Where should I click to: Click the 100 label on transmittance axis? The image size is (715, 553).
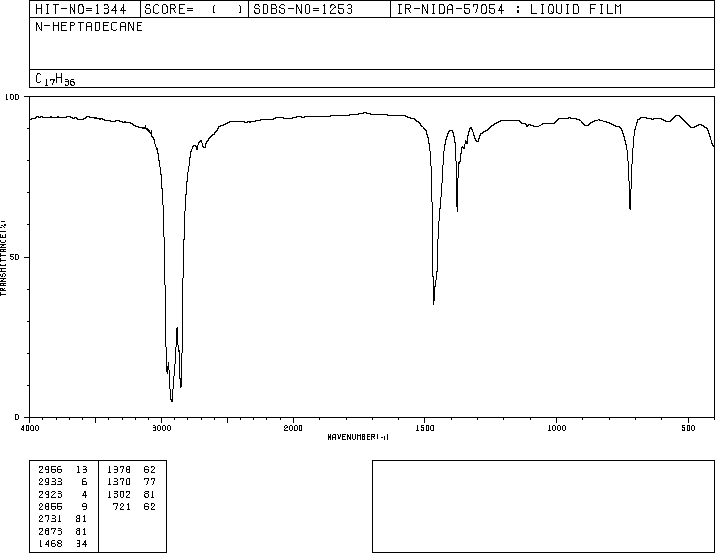[12, 97]
